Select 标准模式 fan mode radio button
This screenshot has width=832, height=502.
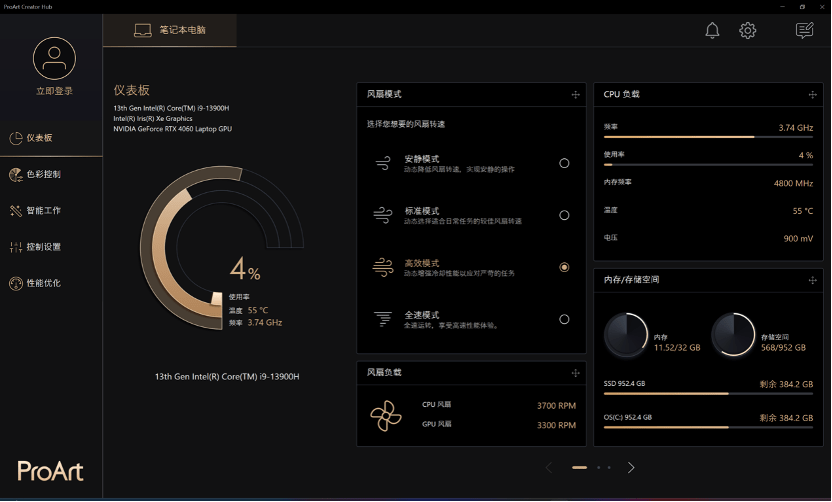564,215
